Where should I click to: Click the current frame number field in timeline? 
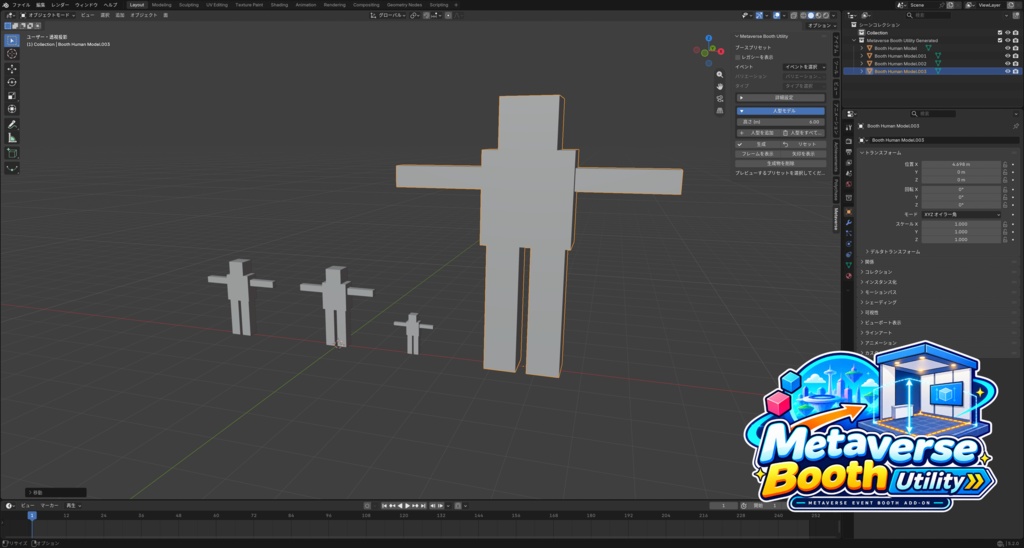point(724,506)
